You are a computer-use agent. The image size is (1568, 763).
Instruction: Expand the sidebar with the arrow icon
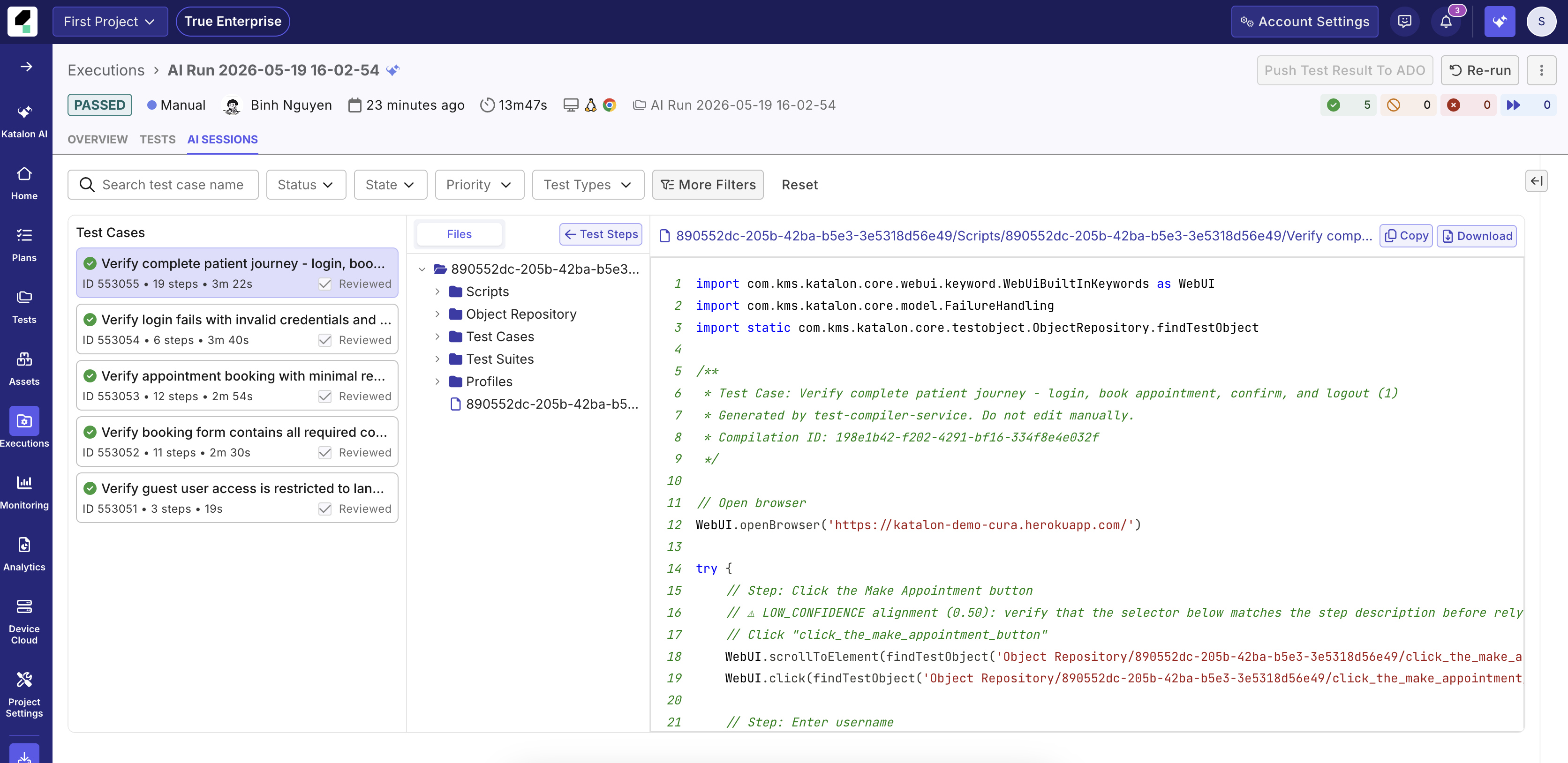tap(26, 67)
